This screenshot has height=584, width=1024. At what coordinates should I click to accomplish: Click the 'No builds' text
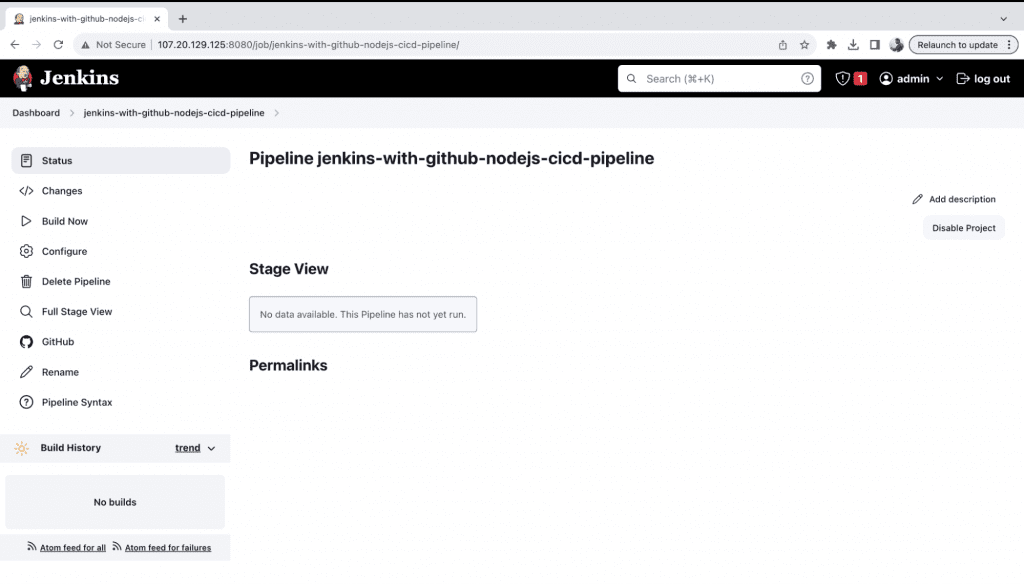coord(115,502)
